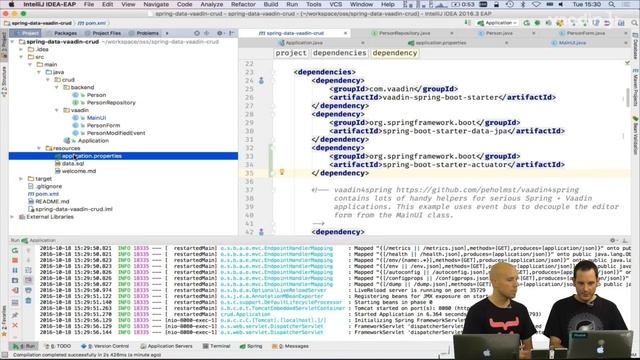
Task: Switch to Person.java editor tab
Action: [499, 33]
